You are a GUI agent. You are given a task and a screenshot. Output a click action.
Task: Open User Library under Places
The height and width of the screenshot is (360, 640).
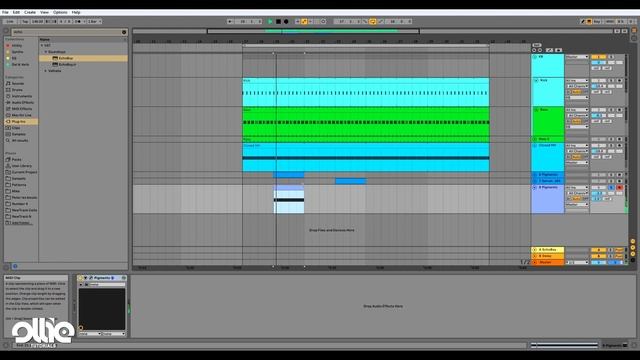(21, 166)
